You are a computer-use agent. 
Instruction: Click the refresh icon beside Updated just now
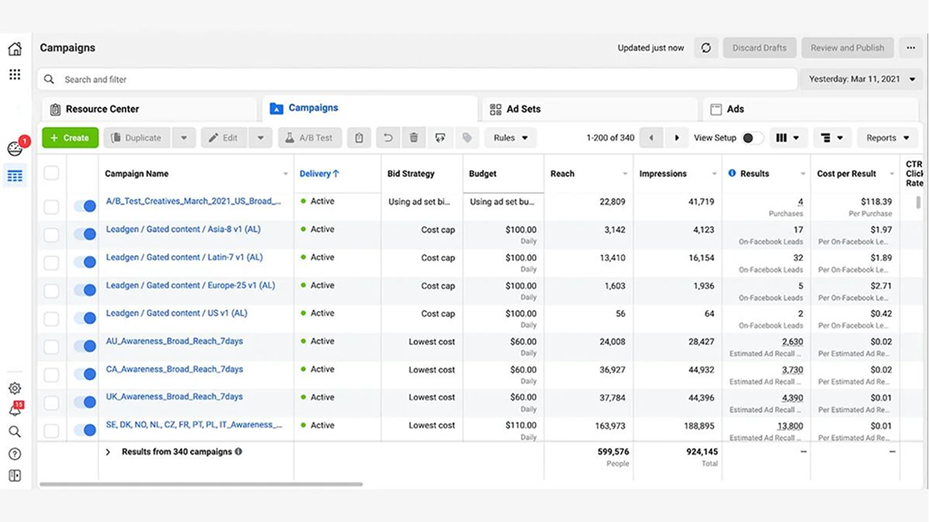706,48
